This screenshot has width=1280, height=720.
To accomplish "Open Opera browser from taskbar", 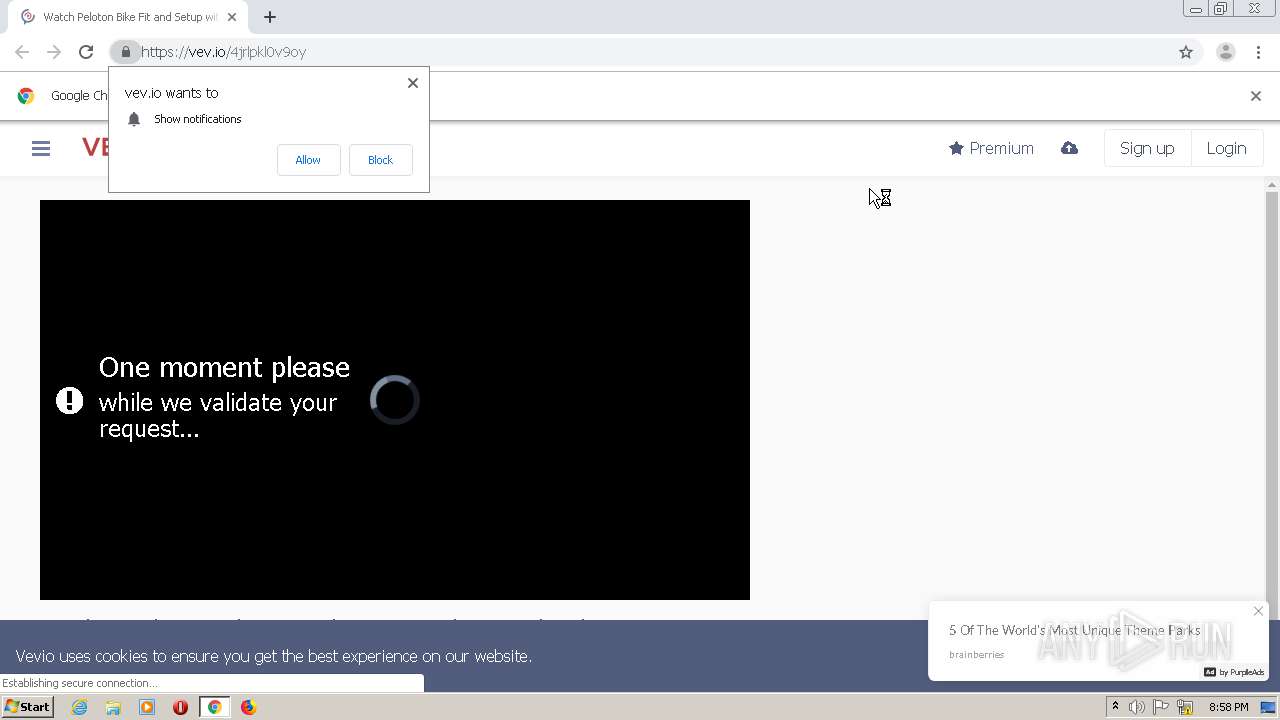I will 180,707.
